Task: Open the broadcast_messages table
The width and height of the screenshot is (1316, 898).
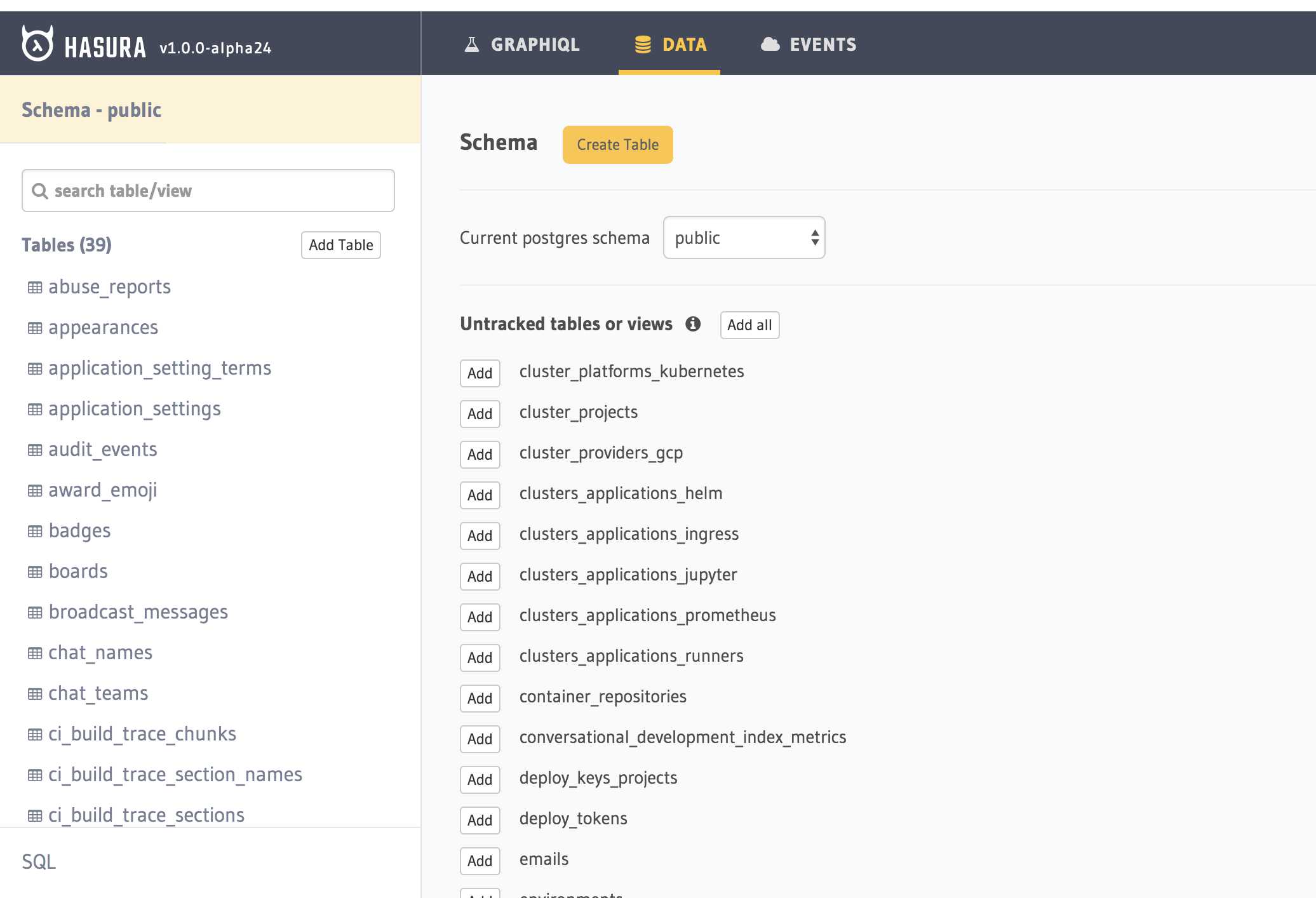Action: pyautogui.click(x=138, y=612)
